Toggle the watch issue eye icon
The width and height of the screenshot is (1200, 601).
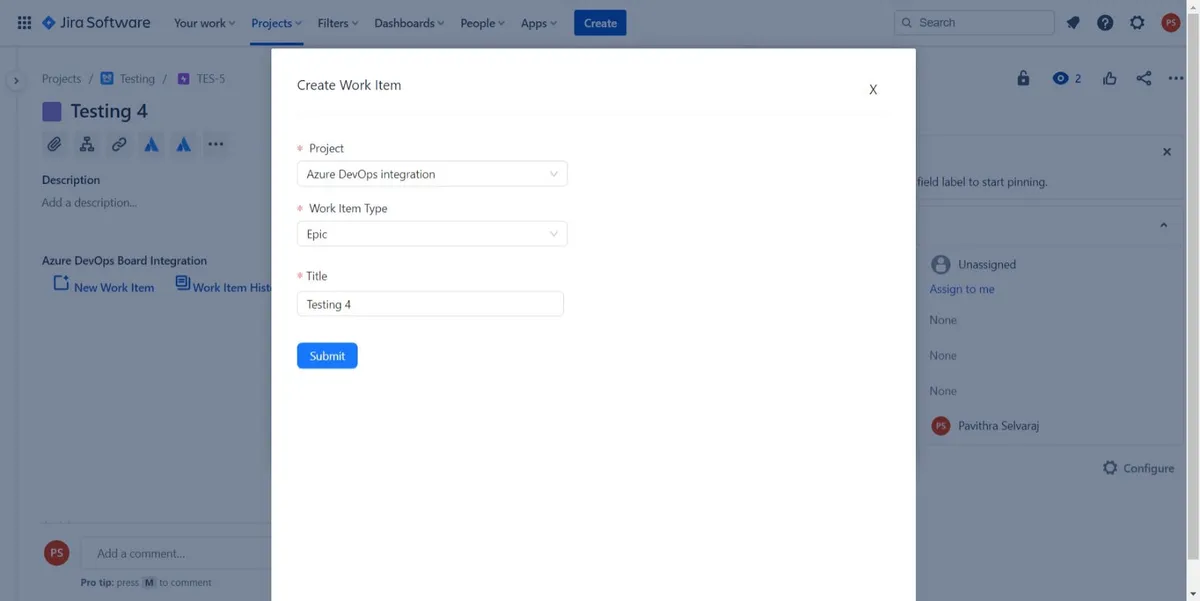(x=1060, y=78)
